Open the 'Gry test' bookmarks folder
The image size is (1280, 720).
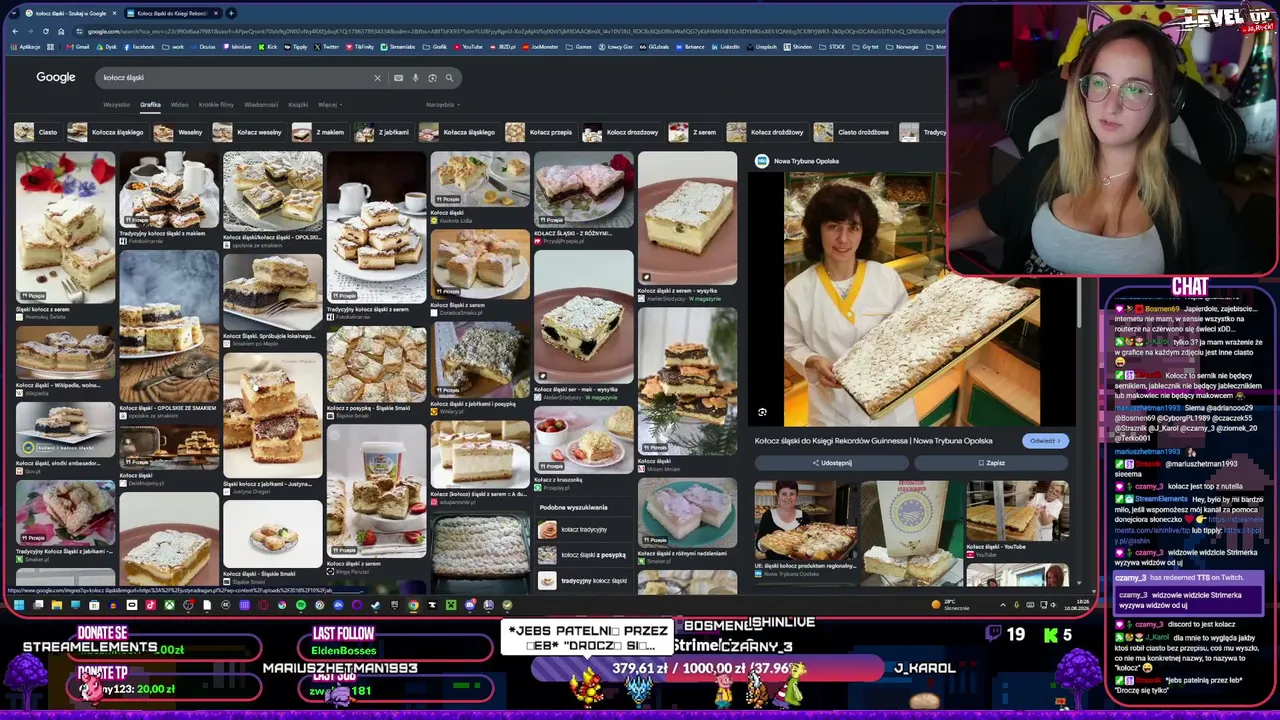867,47
